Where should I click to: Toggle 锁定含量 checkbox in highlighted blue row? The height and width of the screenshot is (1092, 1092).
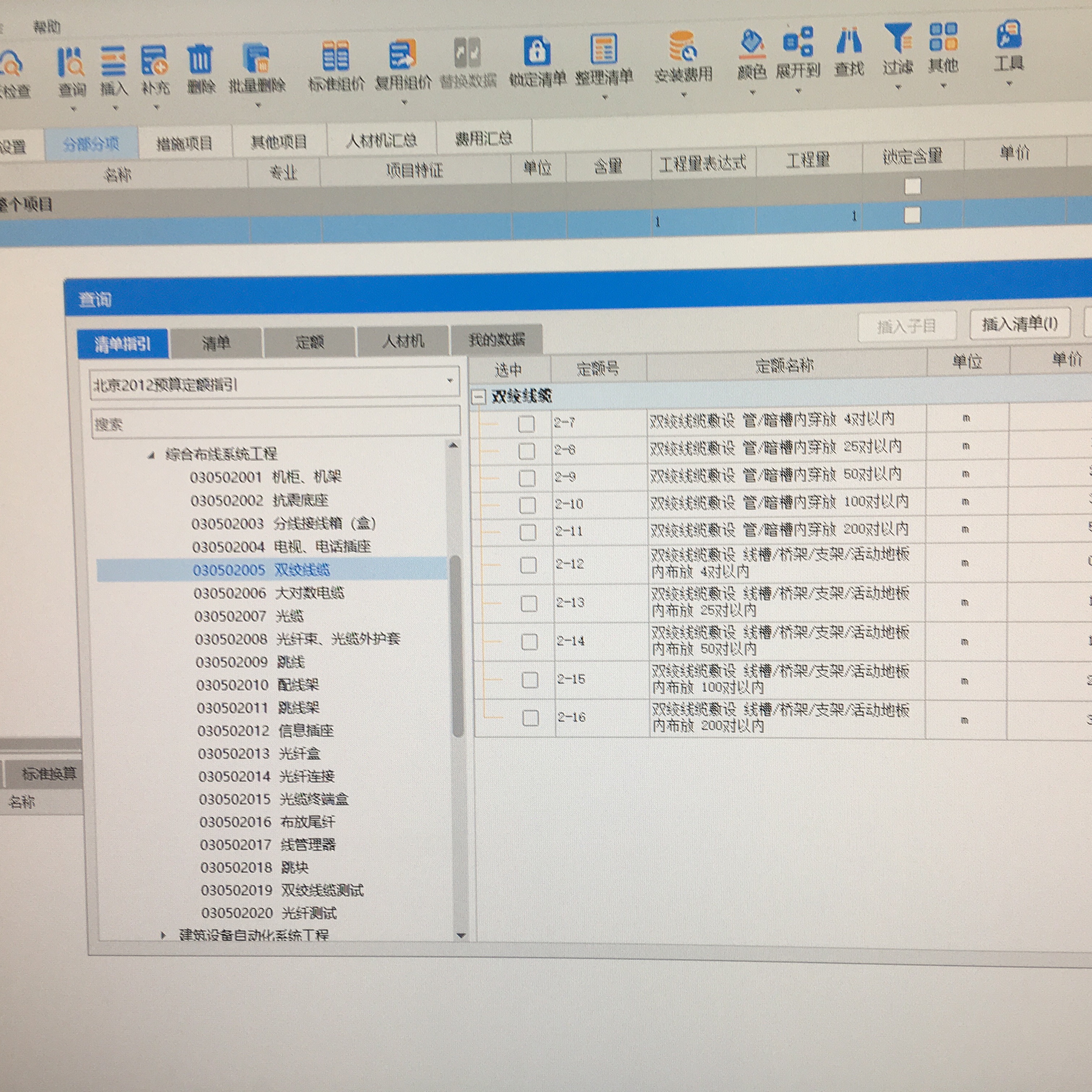pyautogui.click(x=912, y=216)
